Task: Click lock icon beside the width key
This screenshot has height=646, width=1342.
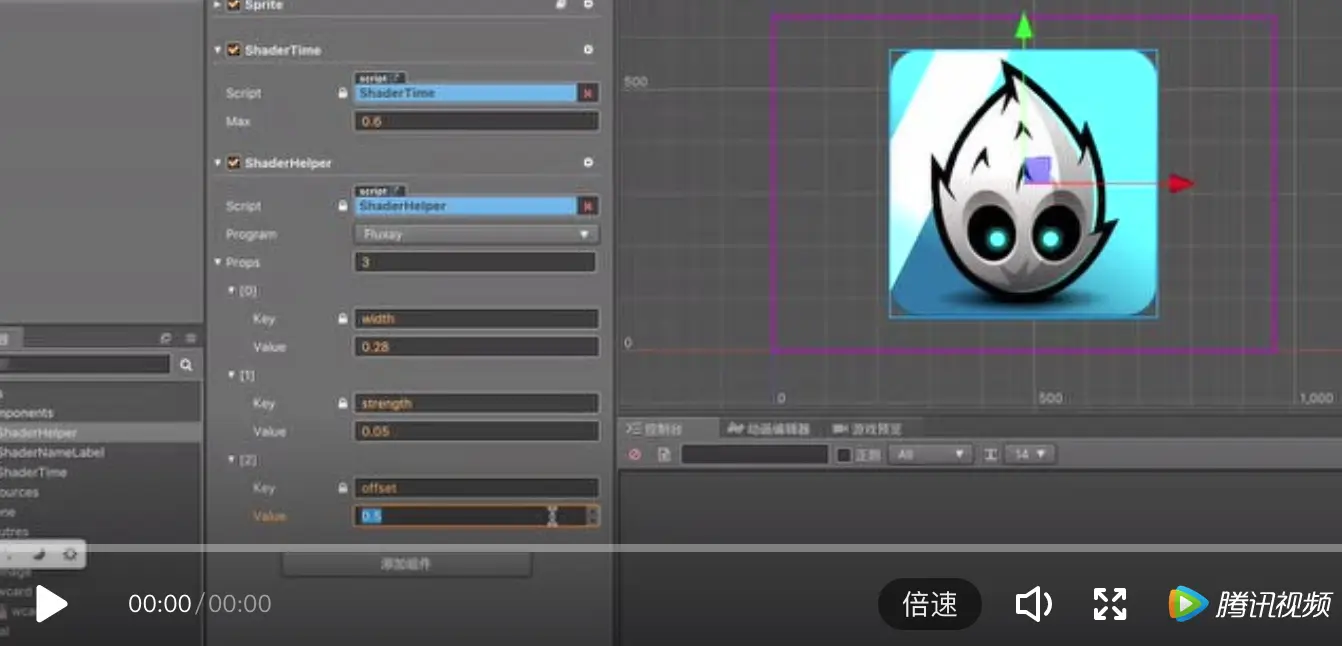Action: (343, 319)
